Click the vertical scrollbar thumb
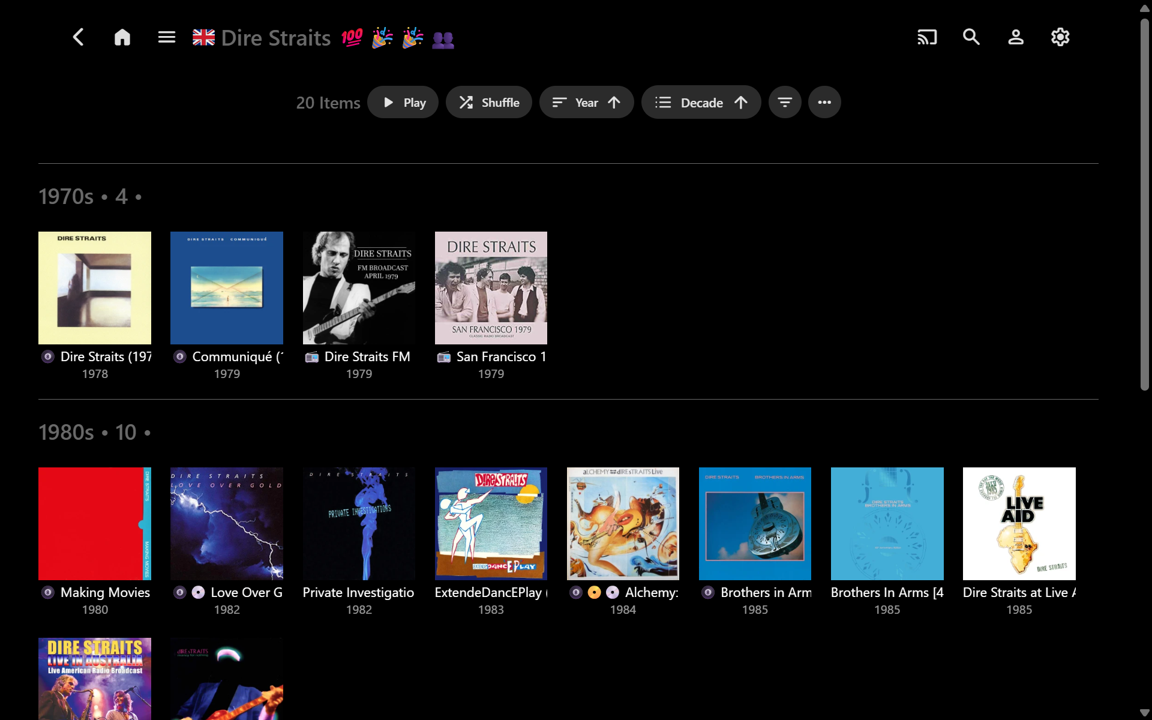 coord(1145,204)
